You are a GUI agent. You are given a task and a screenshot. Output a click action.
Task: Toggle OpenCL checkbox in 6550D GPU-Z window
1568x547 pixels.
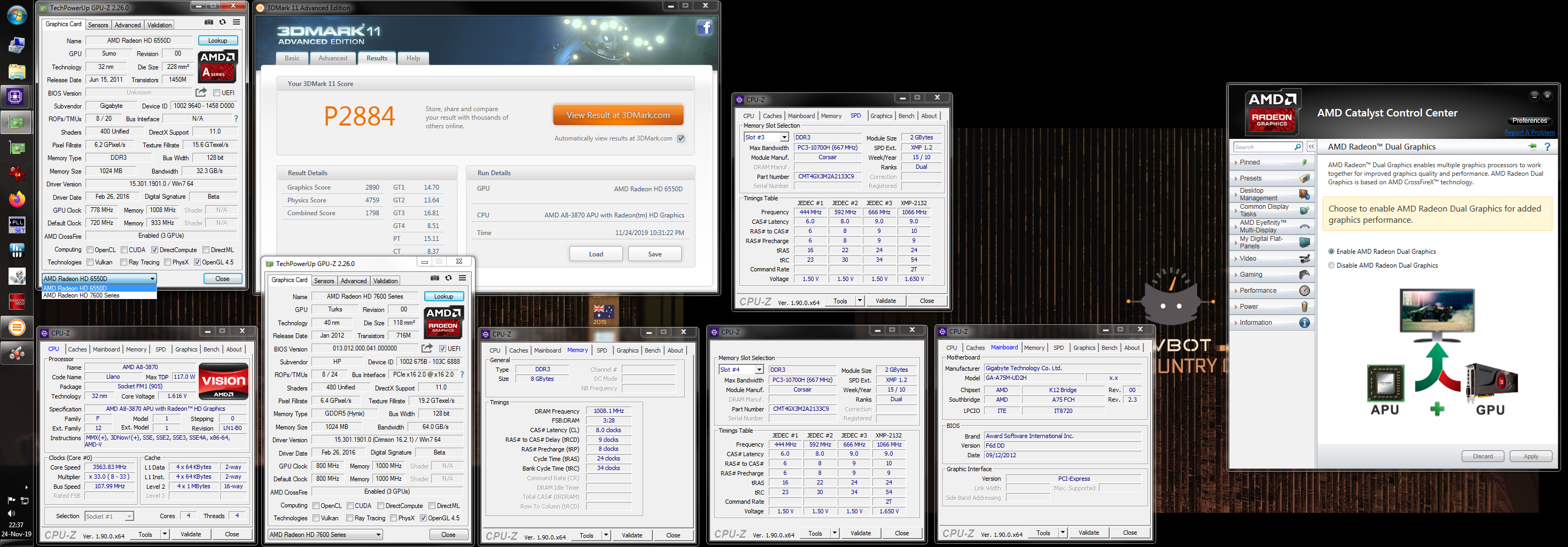[x=90, y=250]
